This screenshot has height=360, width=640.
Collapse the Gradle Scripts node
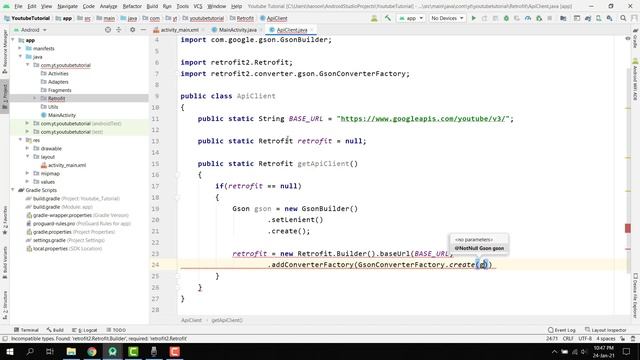click(x=13, y=190)
